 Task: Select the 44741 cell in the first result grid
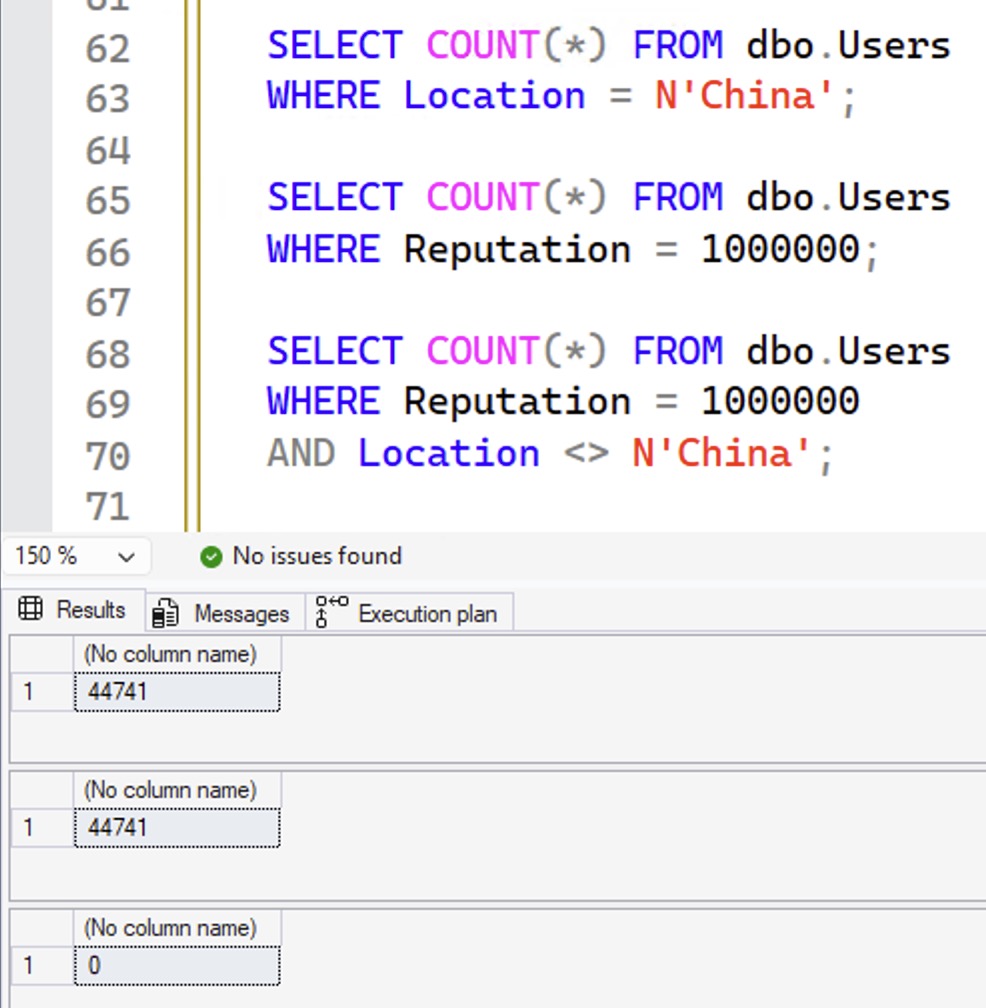177,691
